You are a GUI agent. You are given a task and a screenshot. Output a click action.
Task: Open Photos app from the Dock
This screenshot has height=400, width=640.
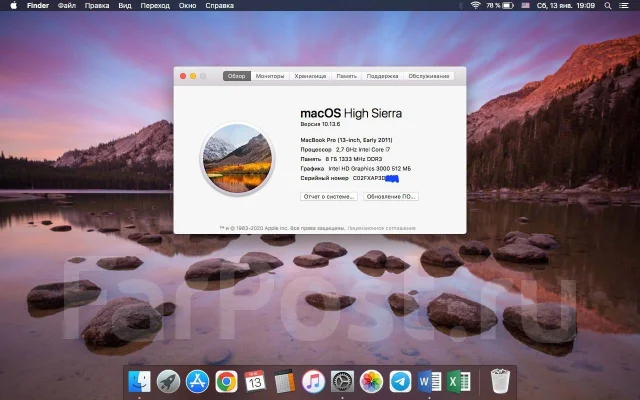tap(371, 382)
